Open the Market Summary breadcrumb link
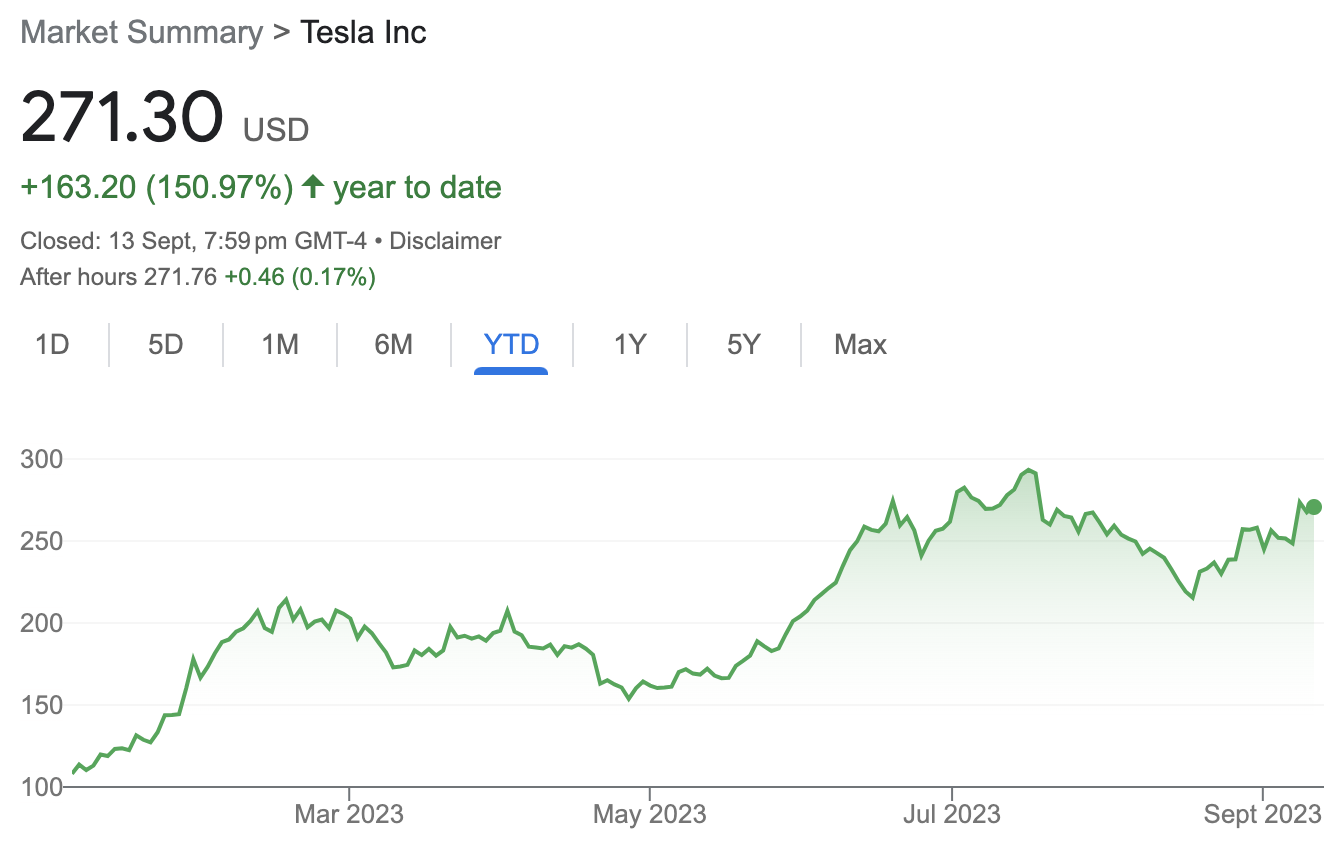Screen dimensions: 1338x846 pos(141,32)
